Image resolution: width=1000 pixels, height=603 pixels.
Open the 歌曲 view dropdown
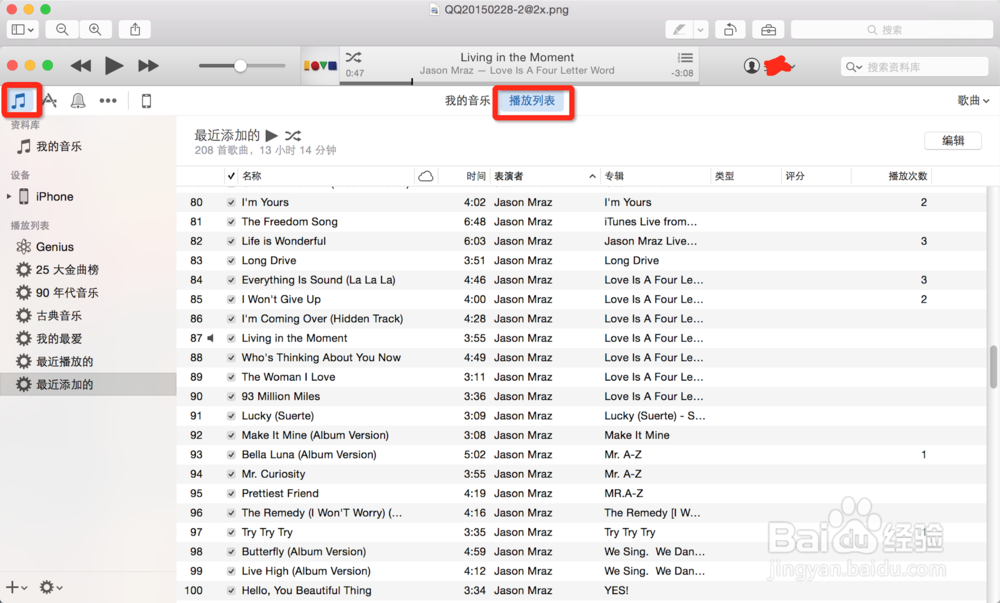(x=973, y=100)
